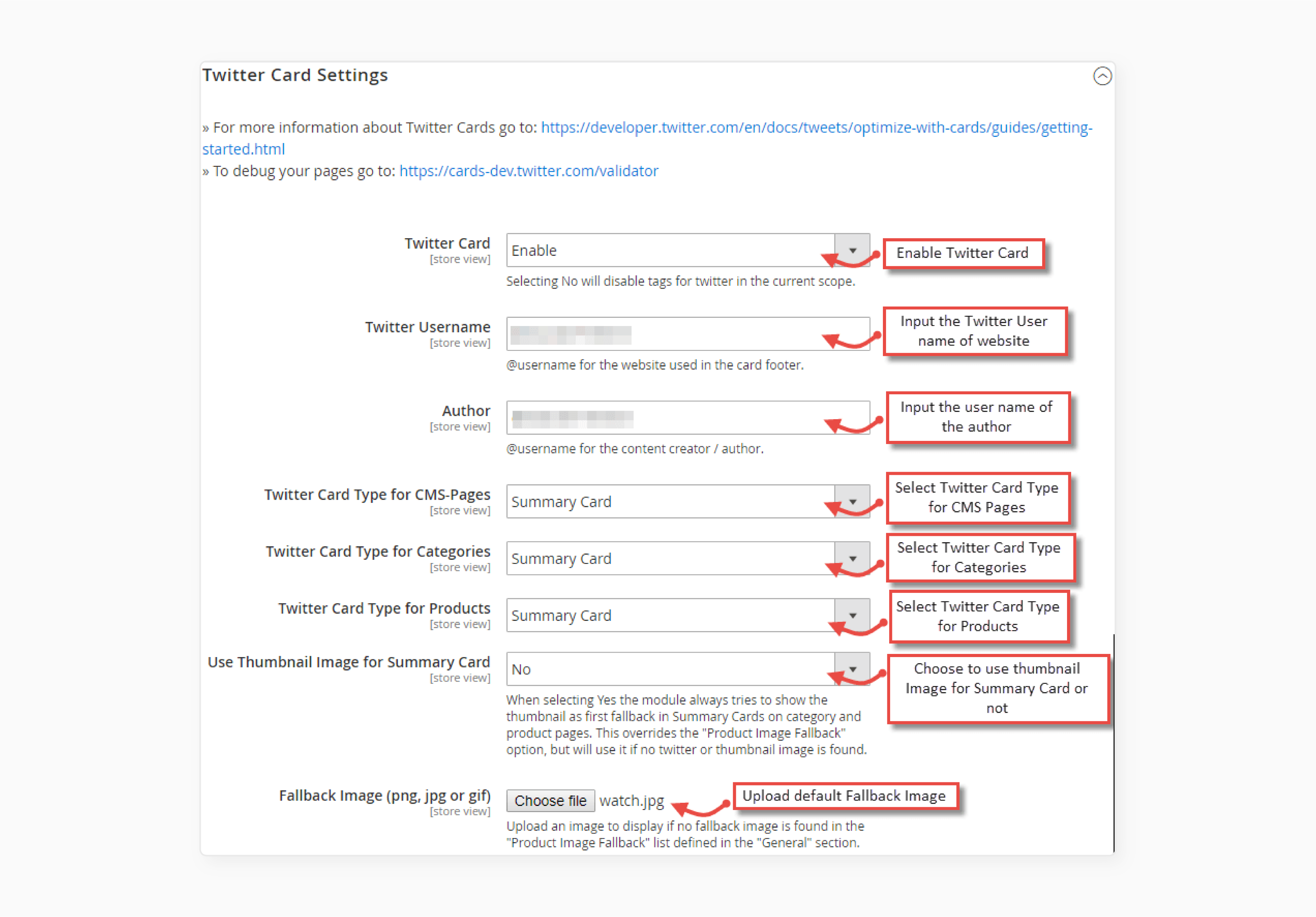Open Twitter Card Type for CMS-Pages dropdown

[x=688, y=502]
